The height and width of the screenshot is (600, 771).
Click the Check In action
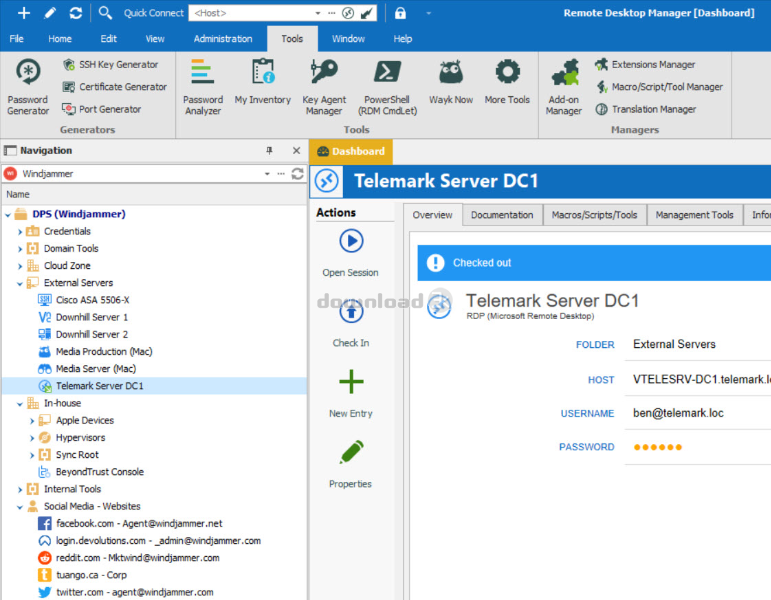351,320
